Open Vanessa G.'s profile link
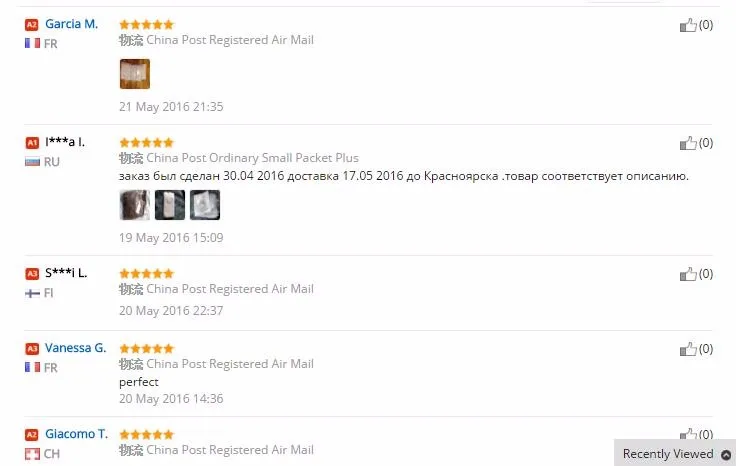This screenshot has height=466, width=736. coord(76,348)
